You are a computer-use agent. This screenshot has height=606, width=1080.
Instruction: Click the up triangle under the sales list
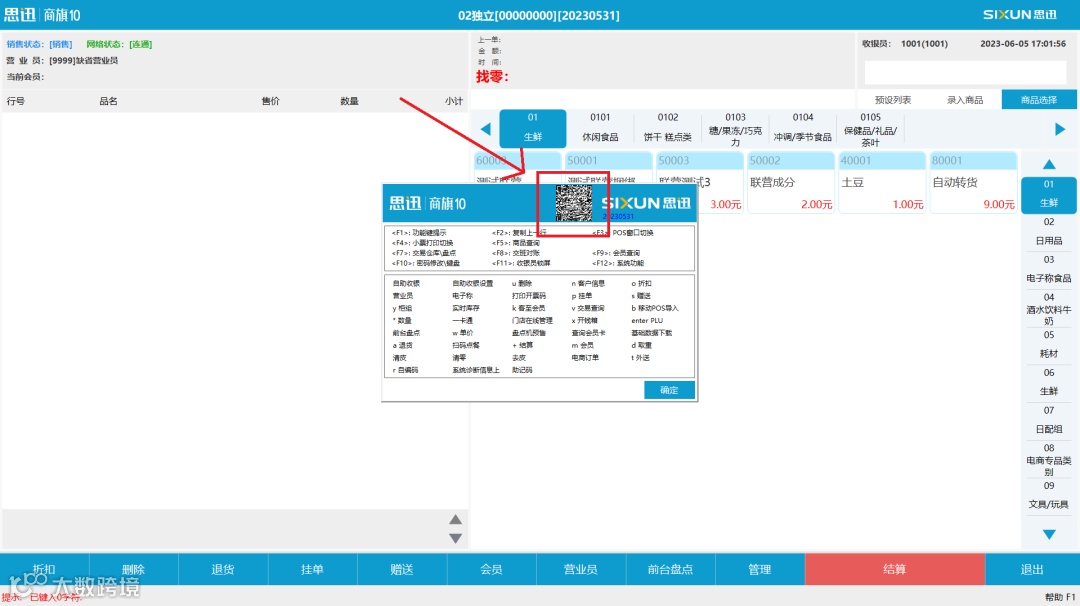point(455,519)
